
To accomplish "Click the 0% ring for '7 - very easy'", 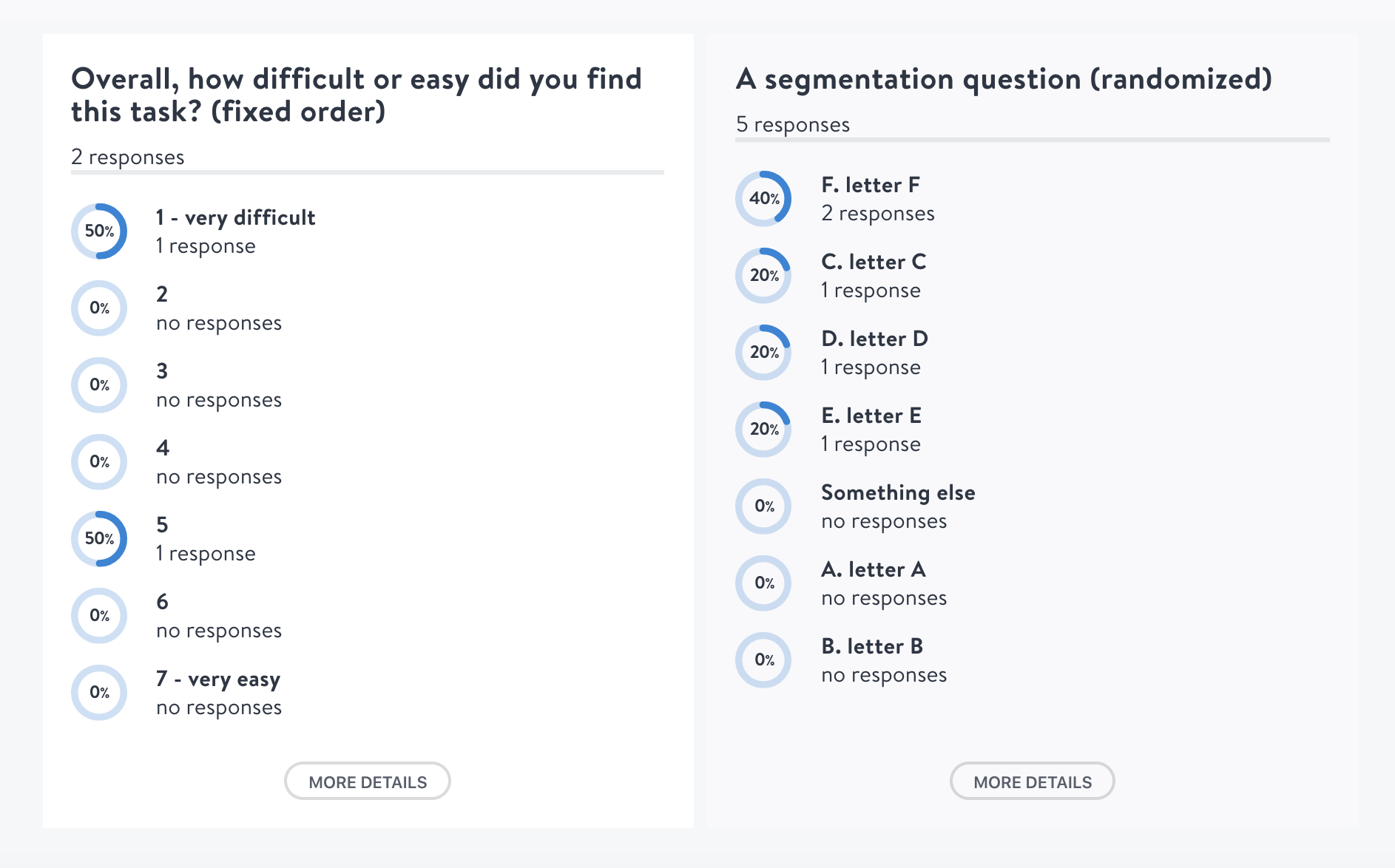I will 99,693.
